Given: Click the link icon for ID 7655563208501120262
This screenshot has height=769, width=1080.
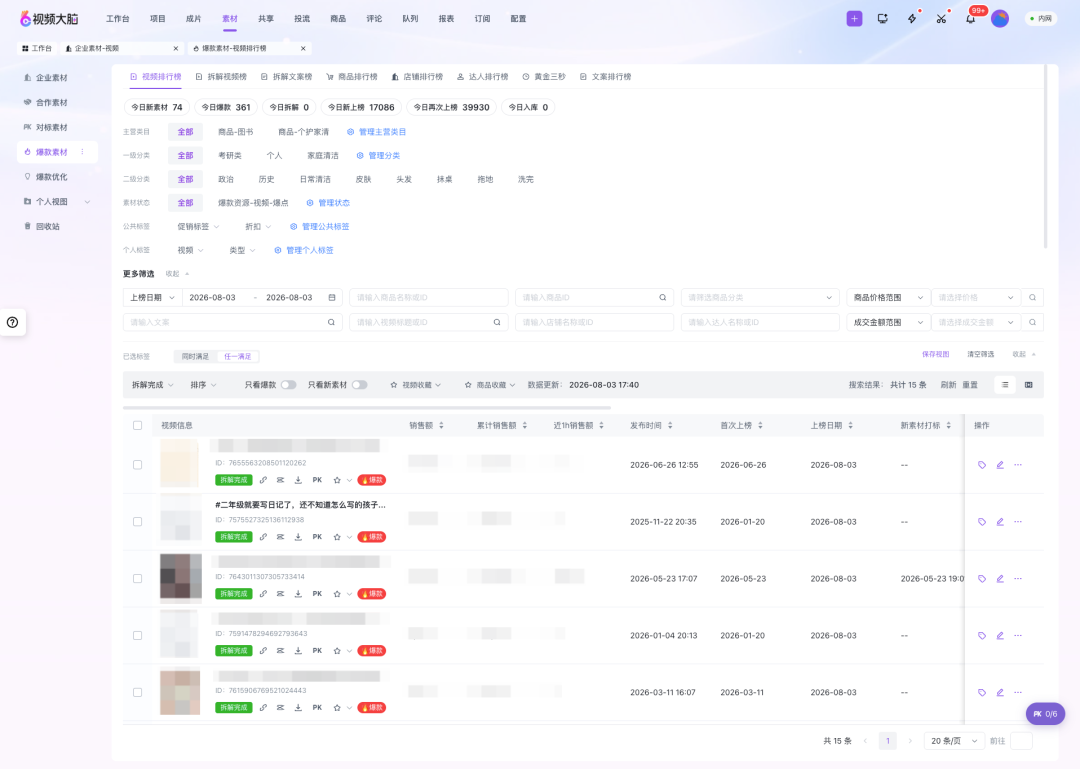Looking at the screenshot, I should (x=263, y=480).
